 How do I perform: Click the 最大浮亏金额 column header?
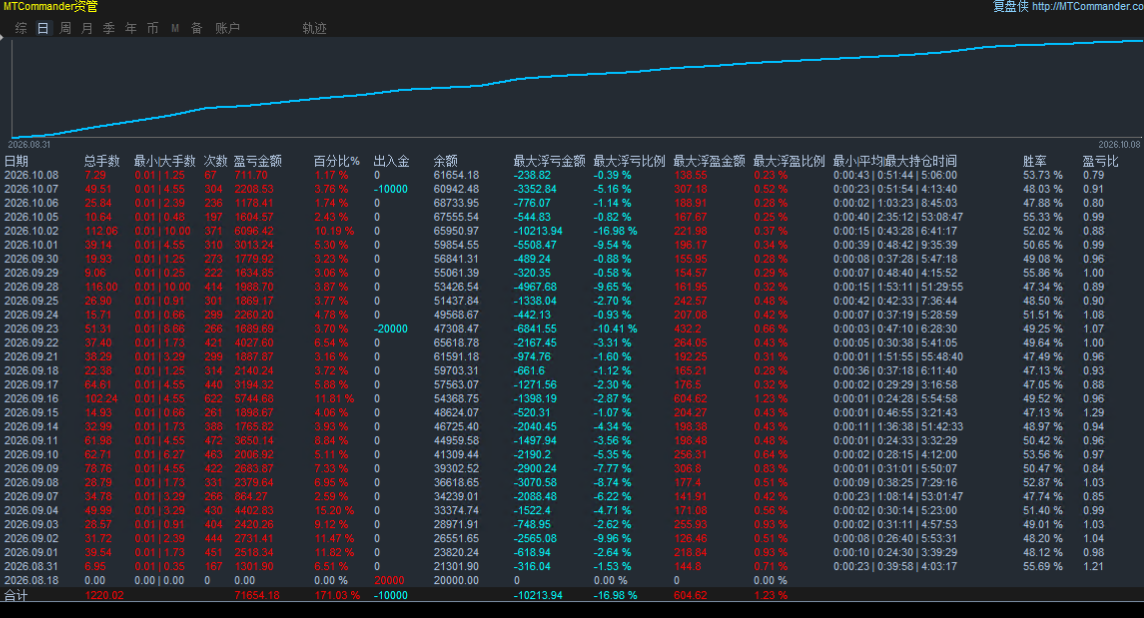(x=549, y=161)
